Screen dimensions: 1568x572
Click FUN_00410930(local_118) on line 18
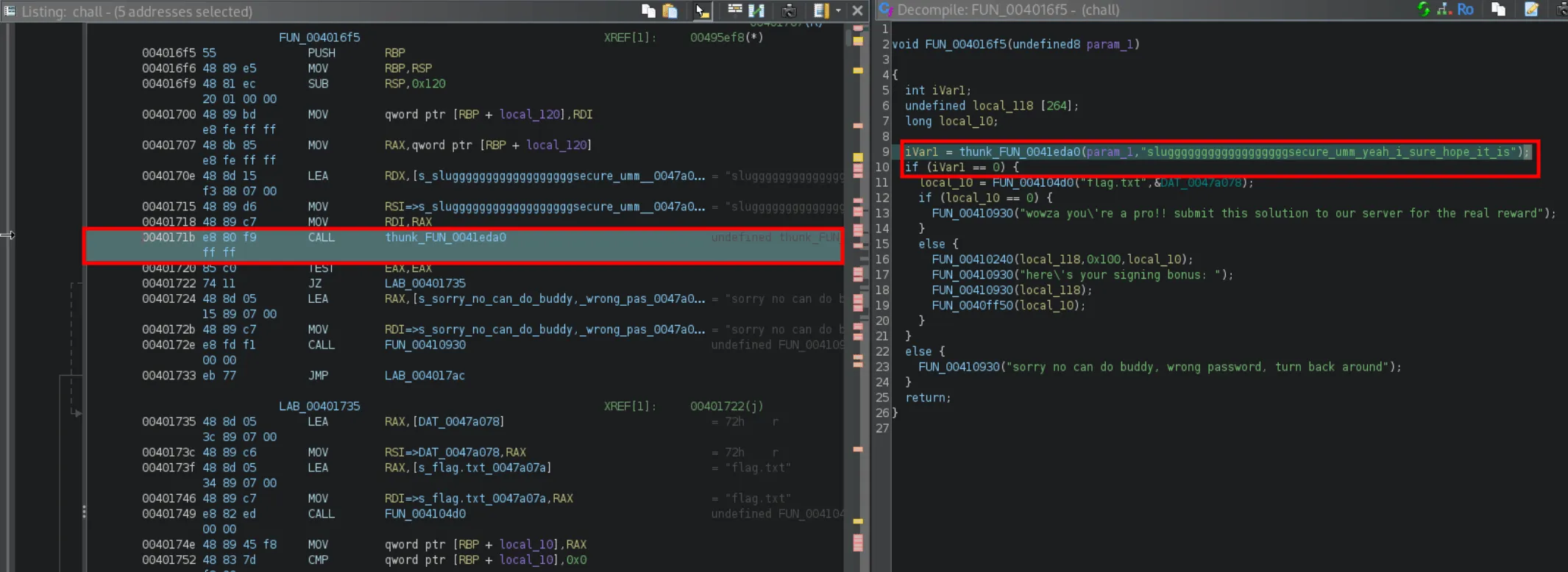(1012, 290)
